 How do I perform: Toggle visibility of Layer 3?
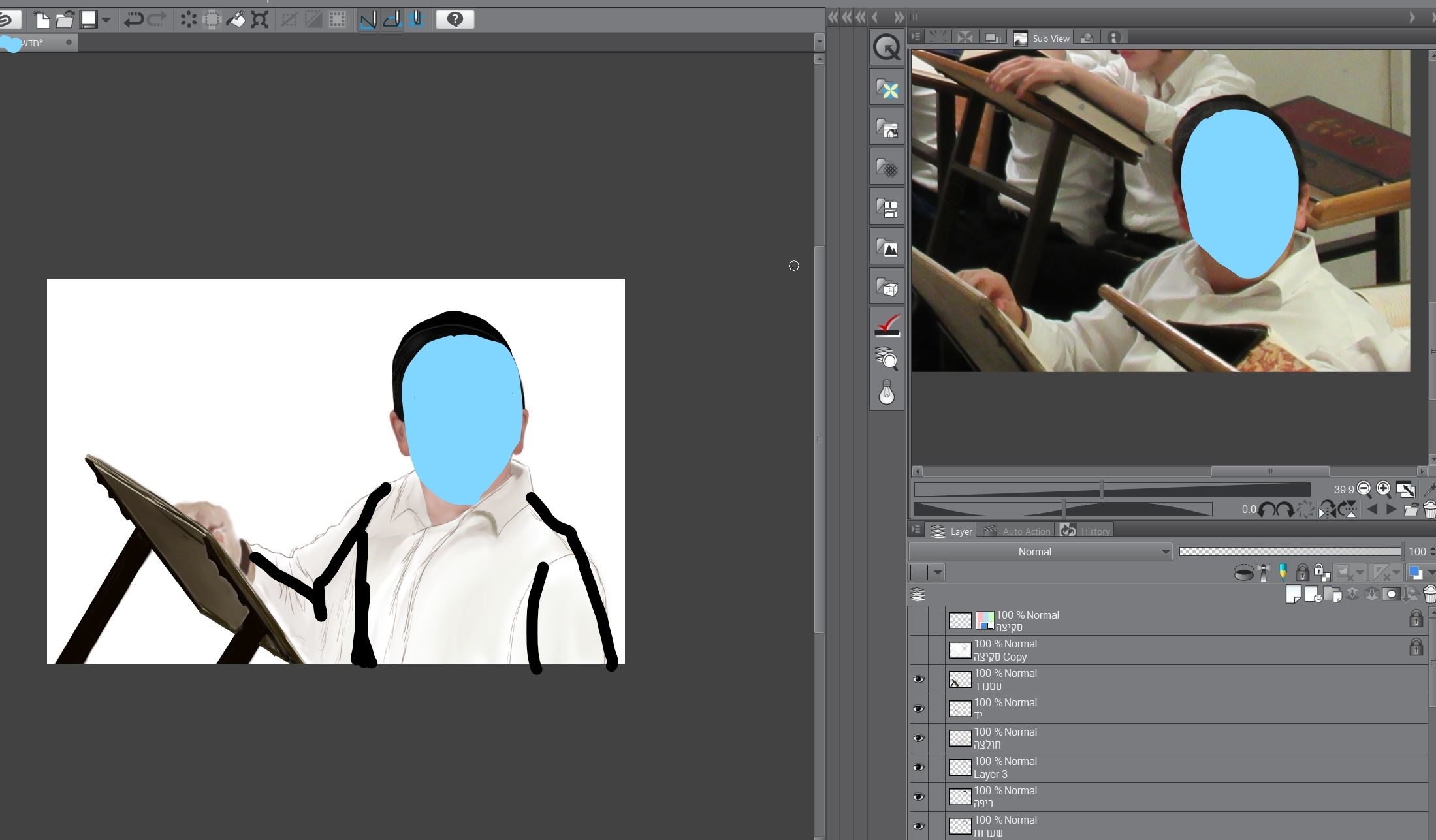[x=918, y=768]
